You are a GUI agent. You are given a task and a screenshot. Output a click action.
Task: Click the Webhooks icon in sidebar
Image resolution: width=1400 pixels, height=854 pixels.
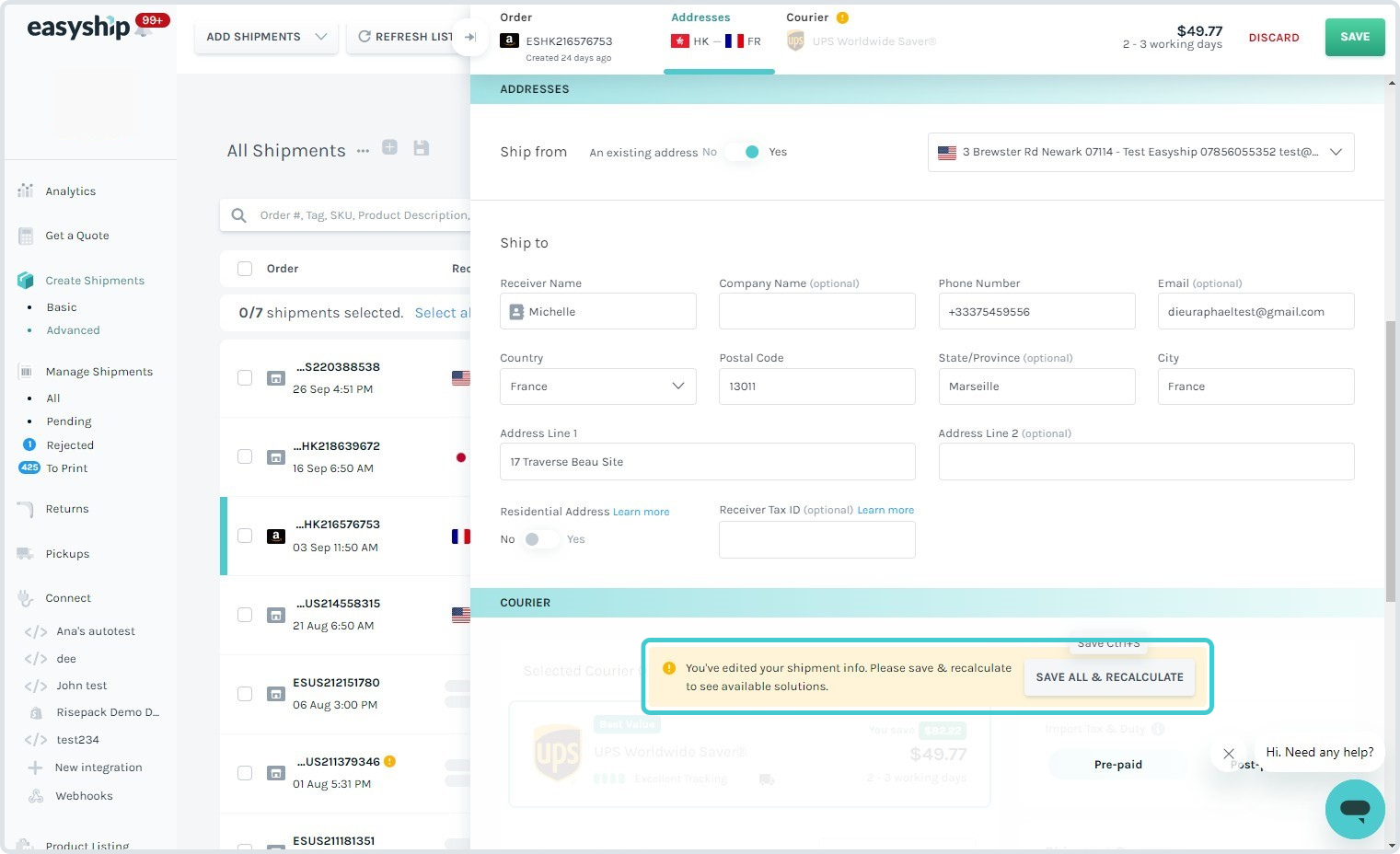[36, 796]
